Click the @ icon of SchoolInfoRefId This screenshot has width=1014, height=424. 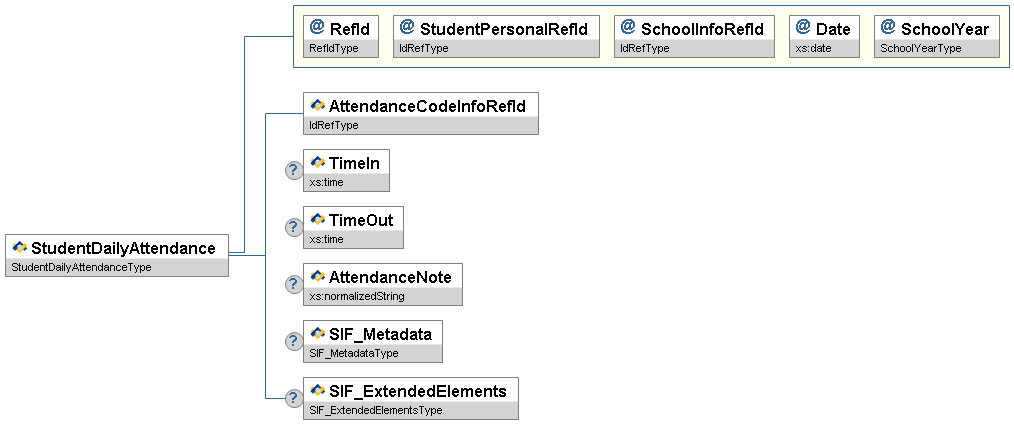(x=628, y=28)
